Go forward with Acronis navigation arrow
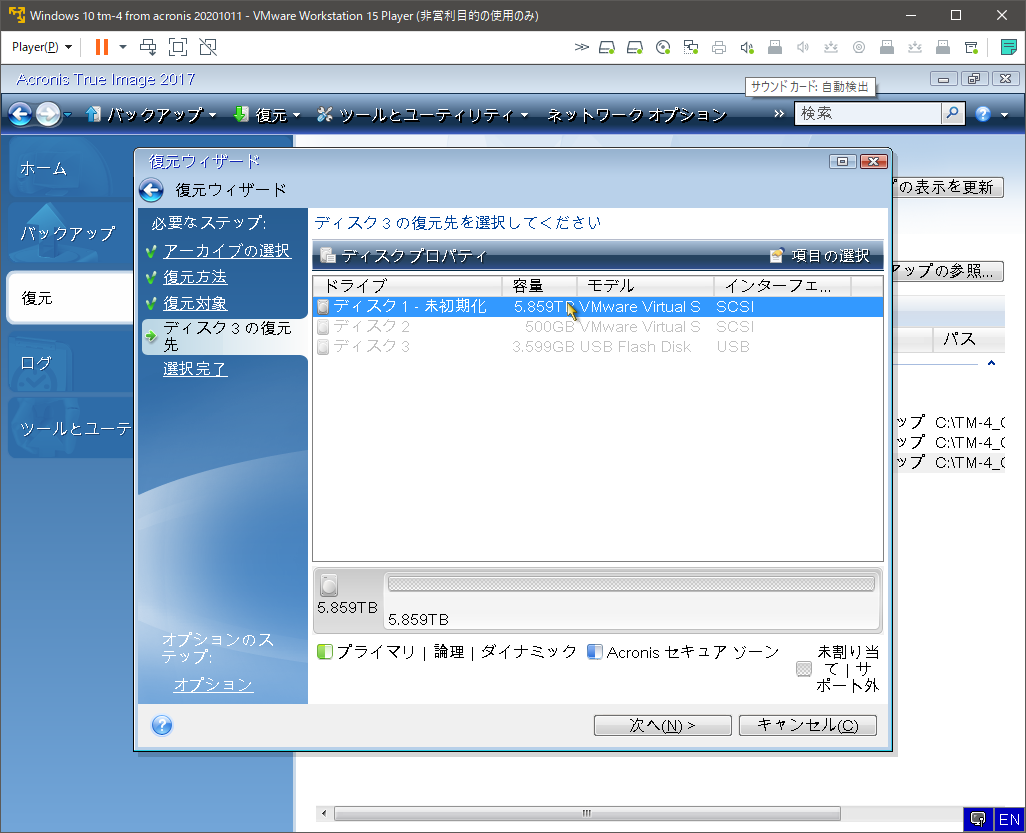1026x833 pixels. pyautogui.click(x=48, y=115)
